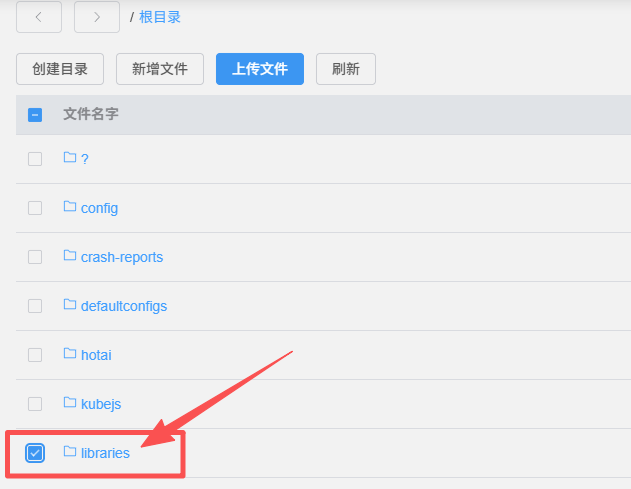
Task: Toggle the select-all checkbox in header
Action: 35,115
